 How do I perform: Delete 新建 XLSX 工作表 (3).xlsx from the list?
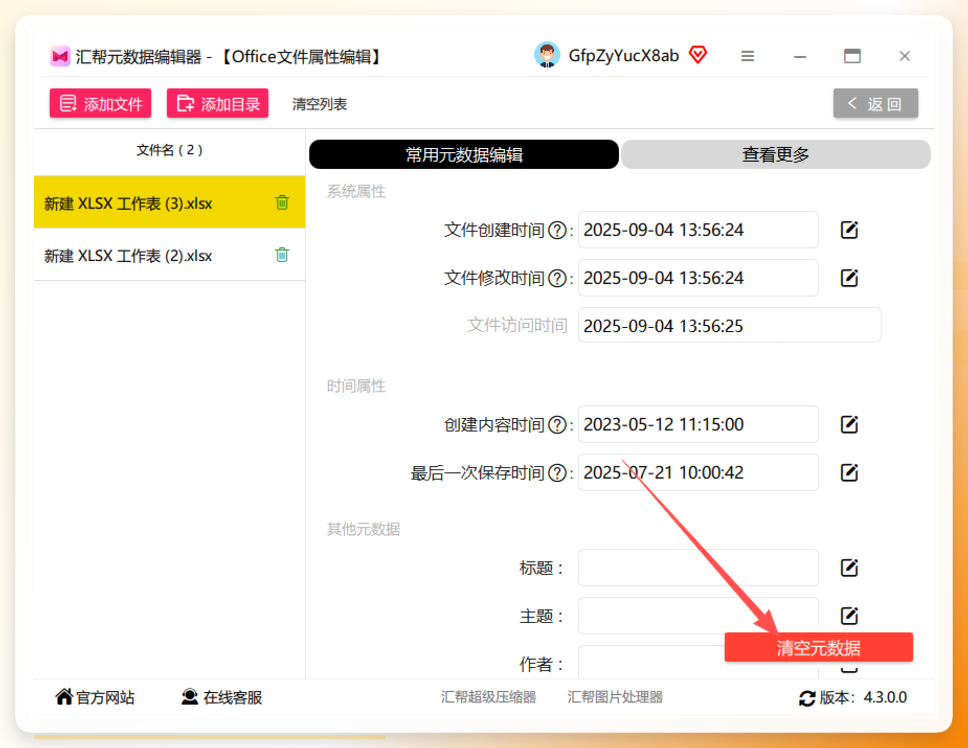(282, 202)
